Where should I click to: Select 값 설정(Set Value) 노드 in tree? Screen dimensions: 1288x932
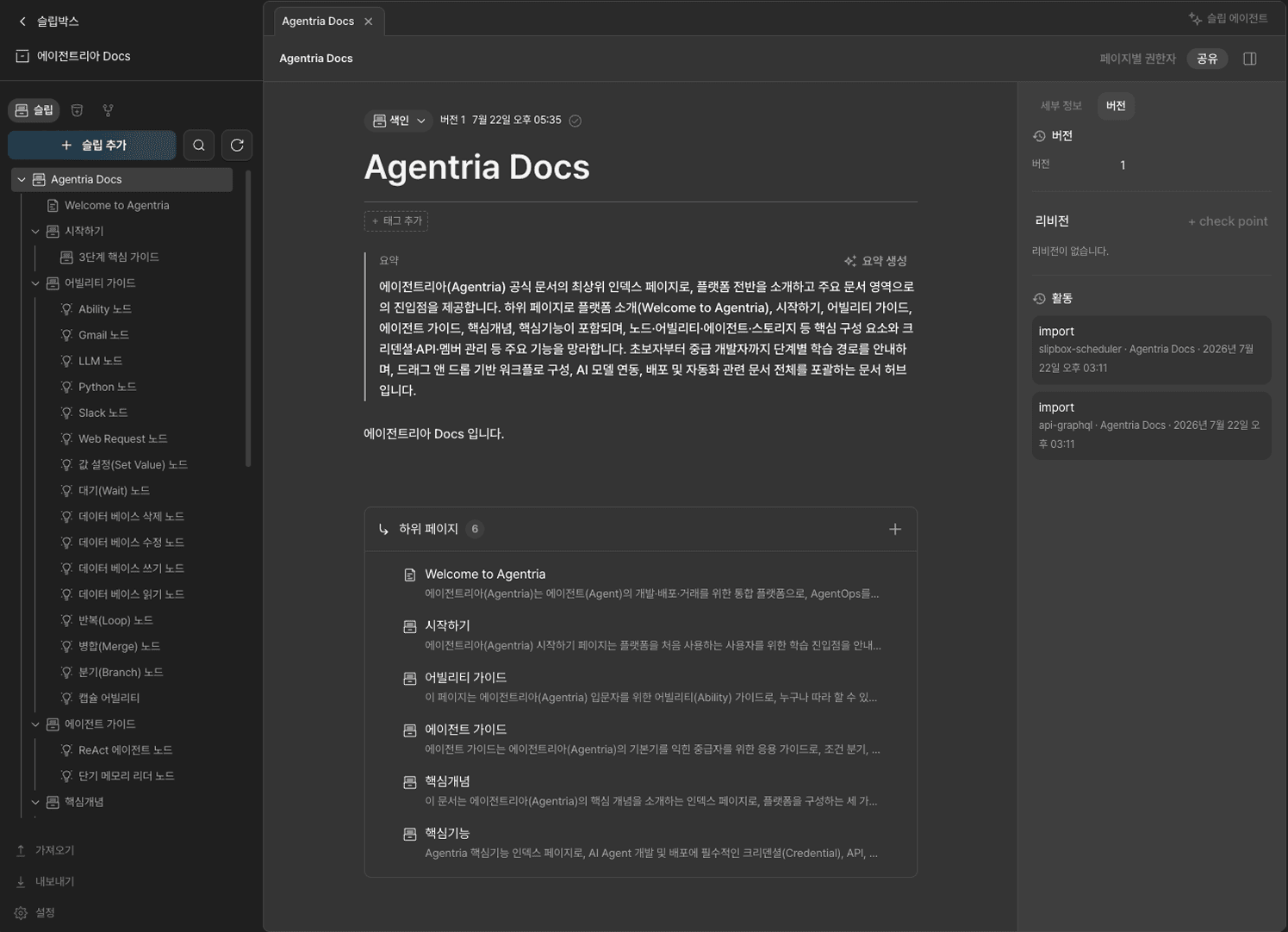tap(133, 464)
